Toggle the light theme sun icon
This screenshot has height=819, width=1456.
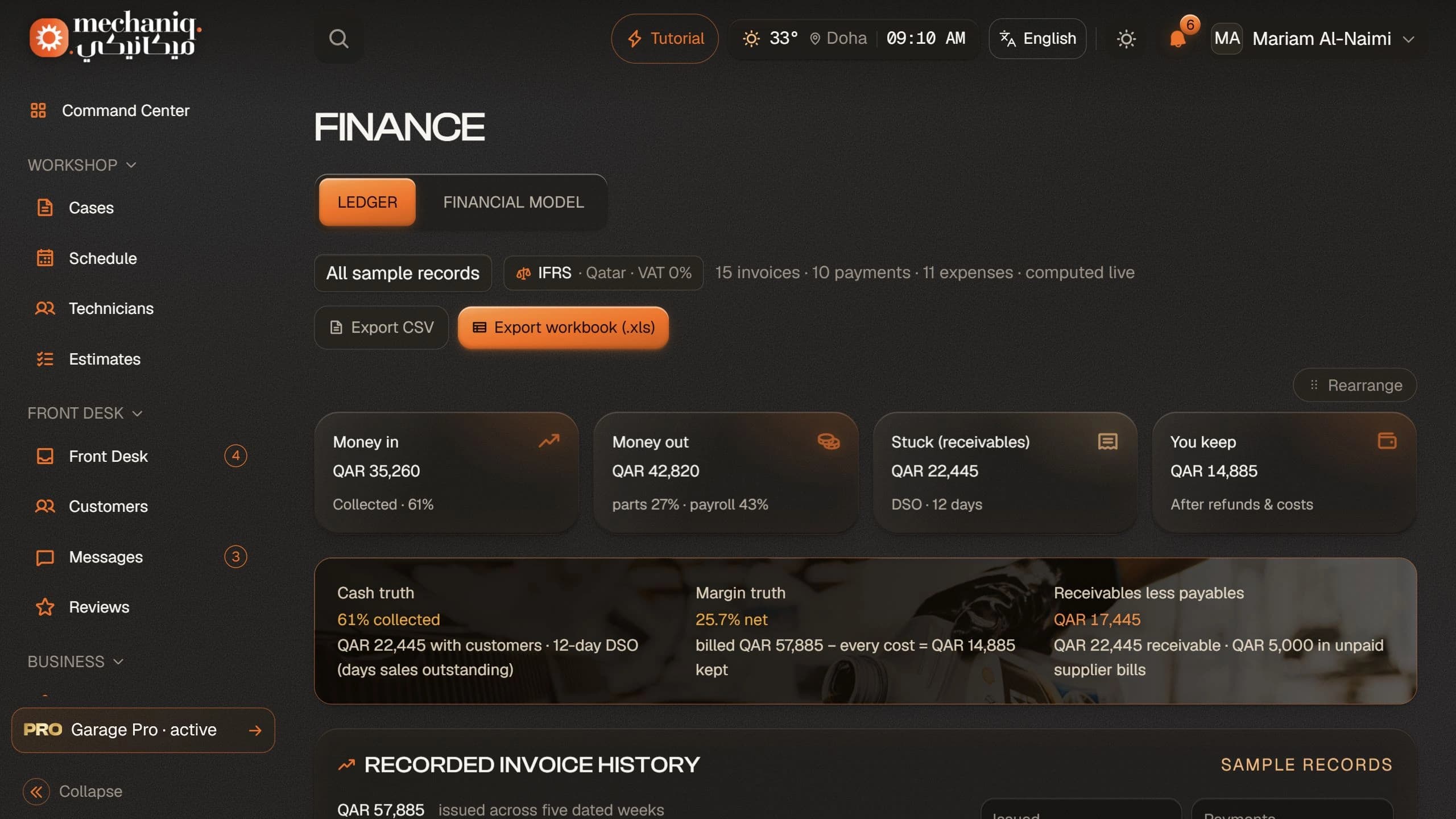[1126, 39]
